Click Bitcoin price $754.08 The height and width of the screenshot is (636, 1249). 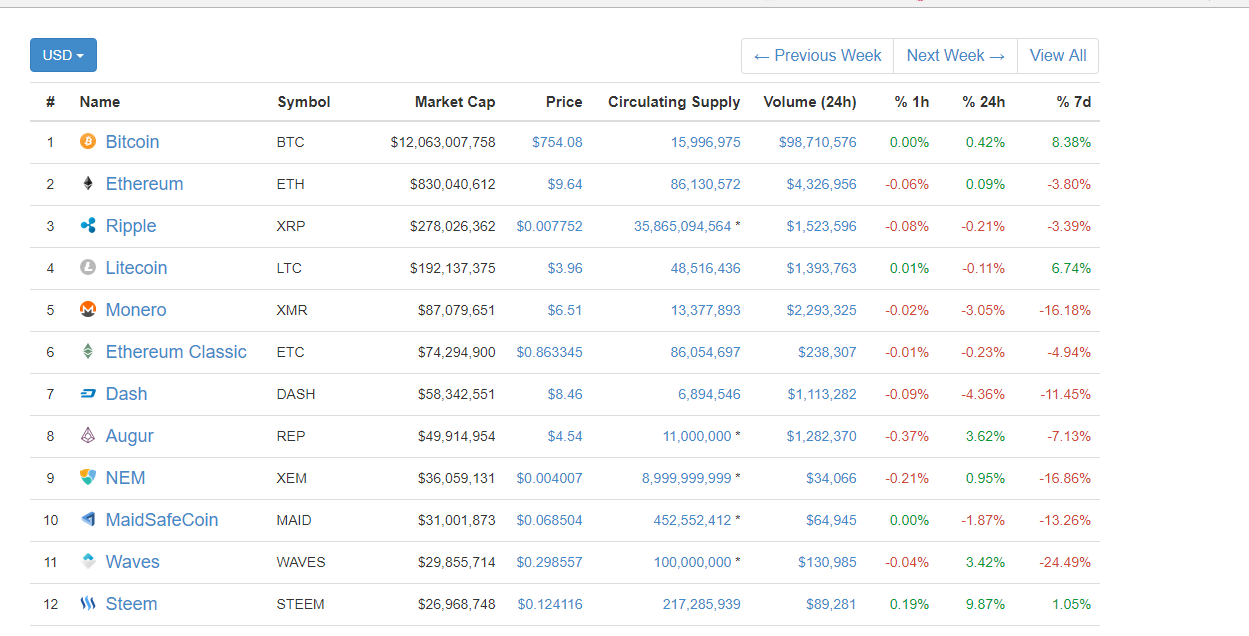(557, 142)
